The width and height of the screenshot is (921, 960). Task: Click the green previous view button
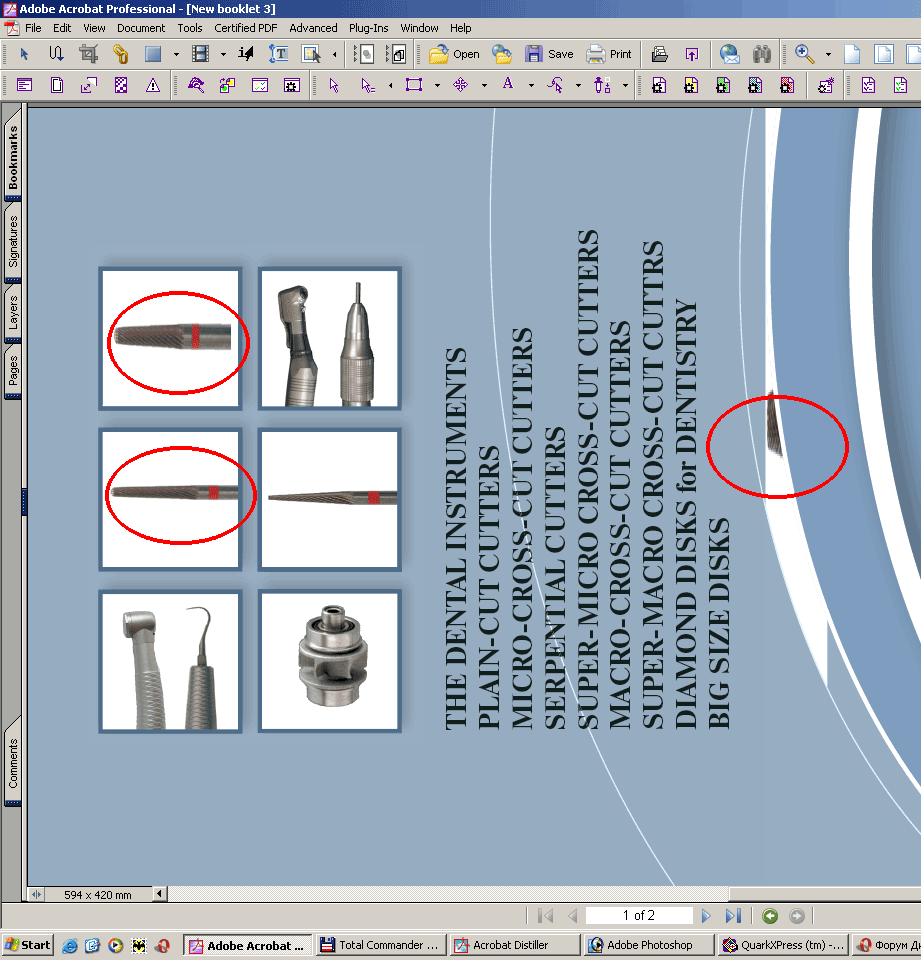(770, 916)
